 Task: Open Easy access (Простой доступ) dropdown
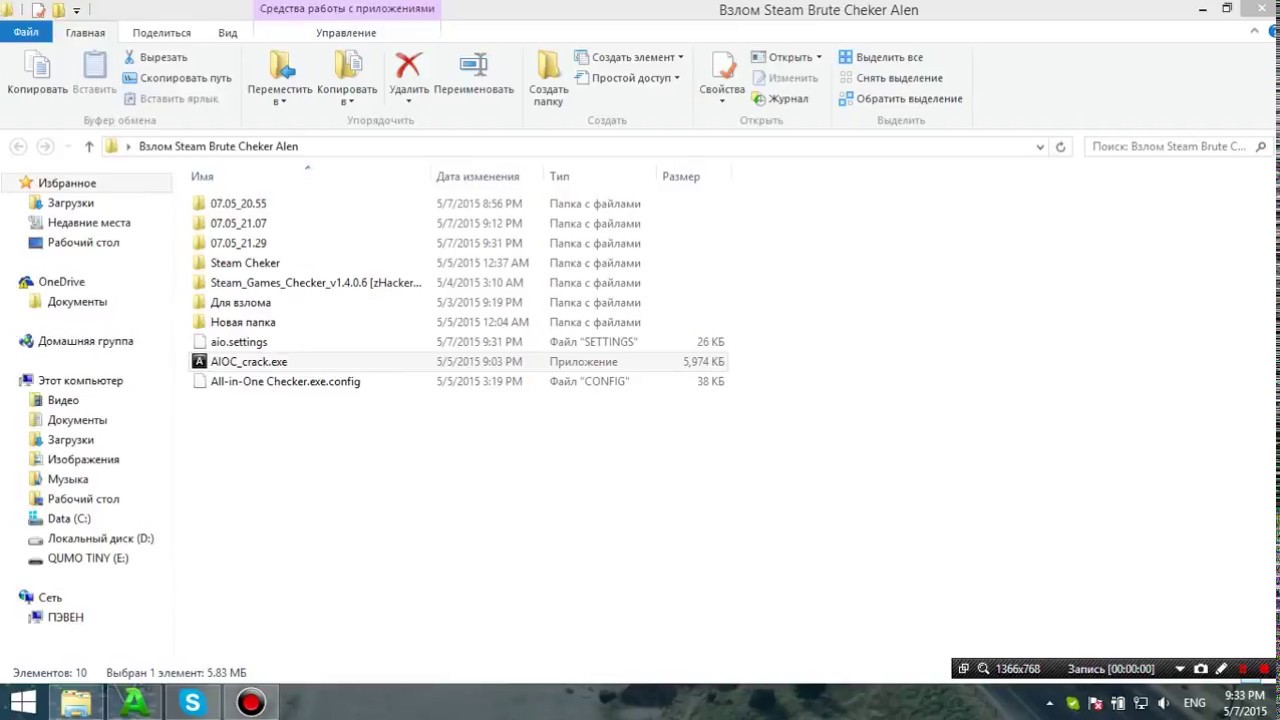click(x=628, y=78)
